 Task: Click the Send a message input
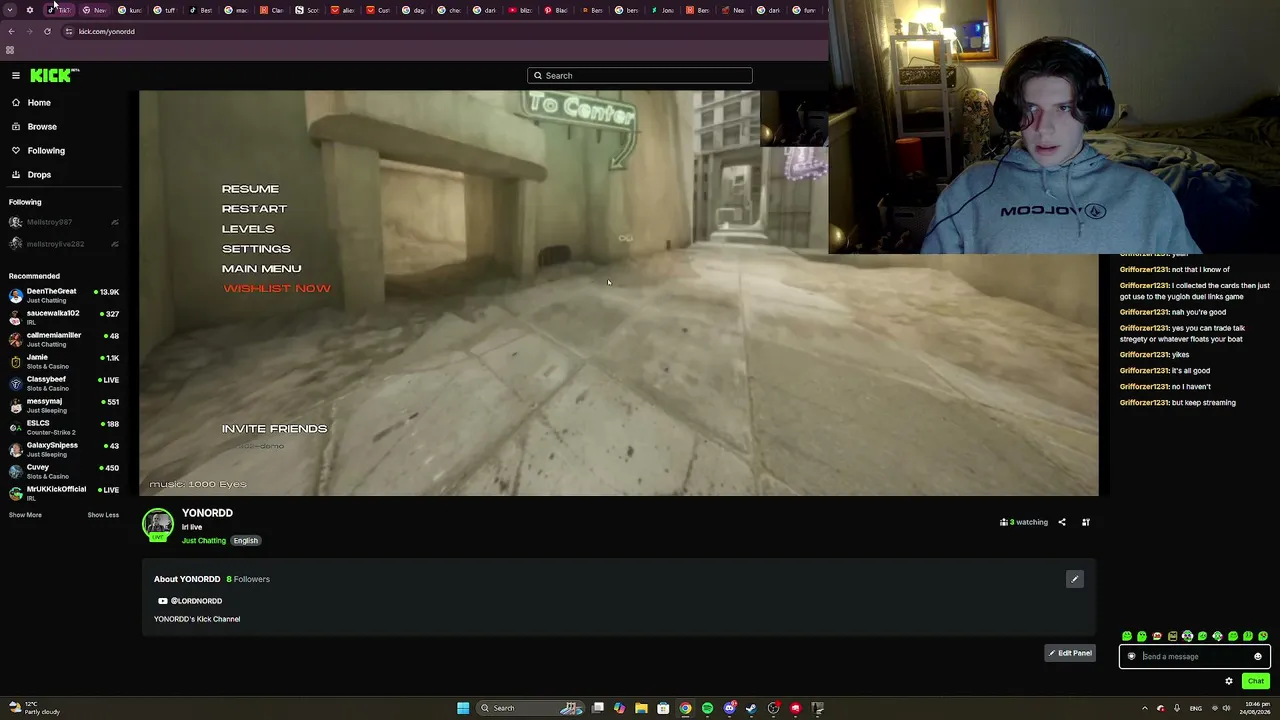pos(1195,657)
